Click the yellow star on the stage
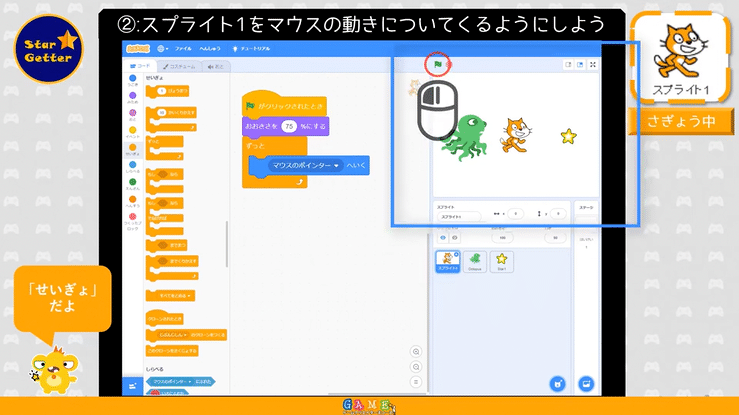This screenshot has height=415, width=739. pos(569,136)
